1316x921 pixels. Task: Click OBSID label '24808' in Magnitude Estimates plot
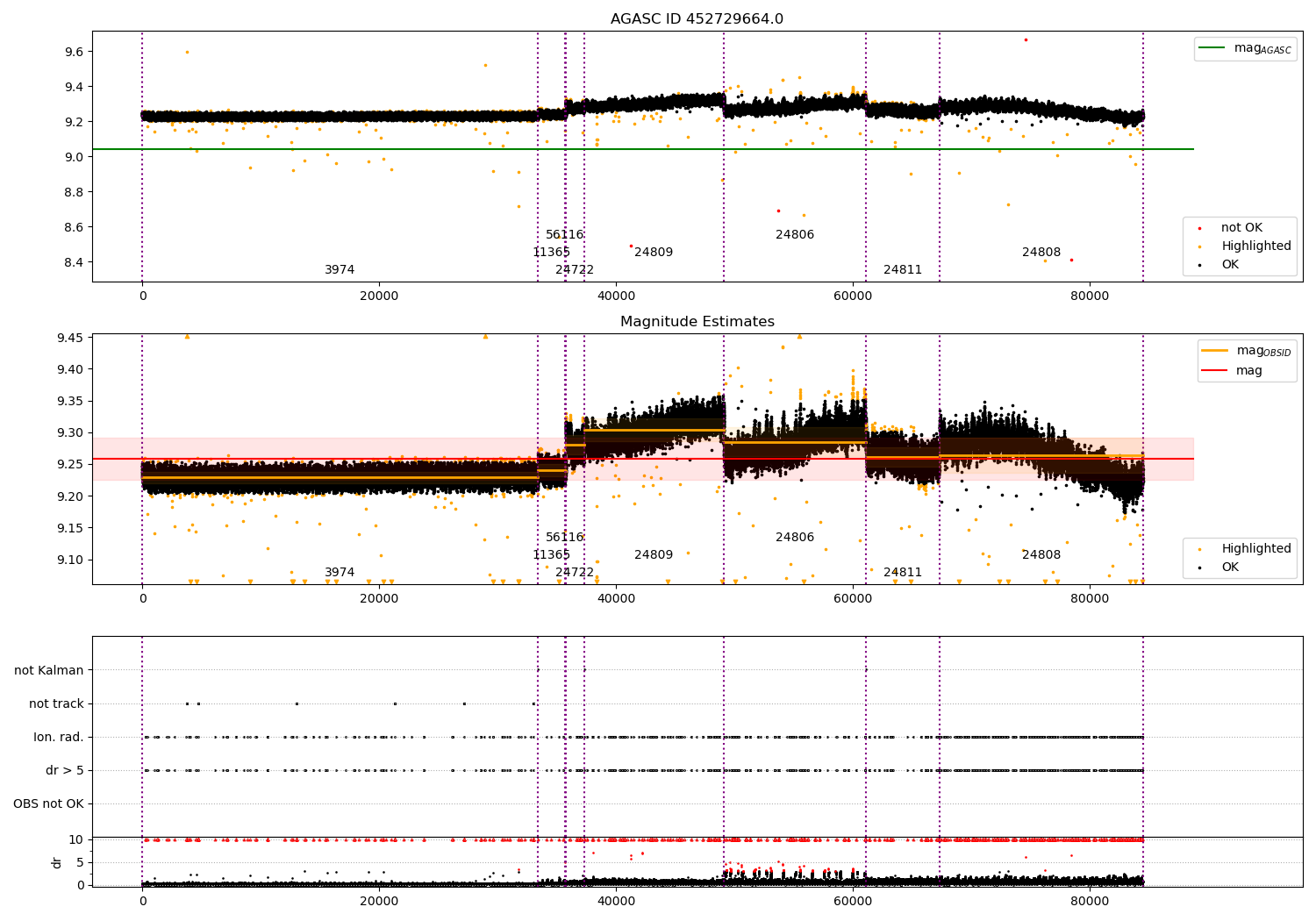(x=1041, y=555)
